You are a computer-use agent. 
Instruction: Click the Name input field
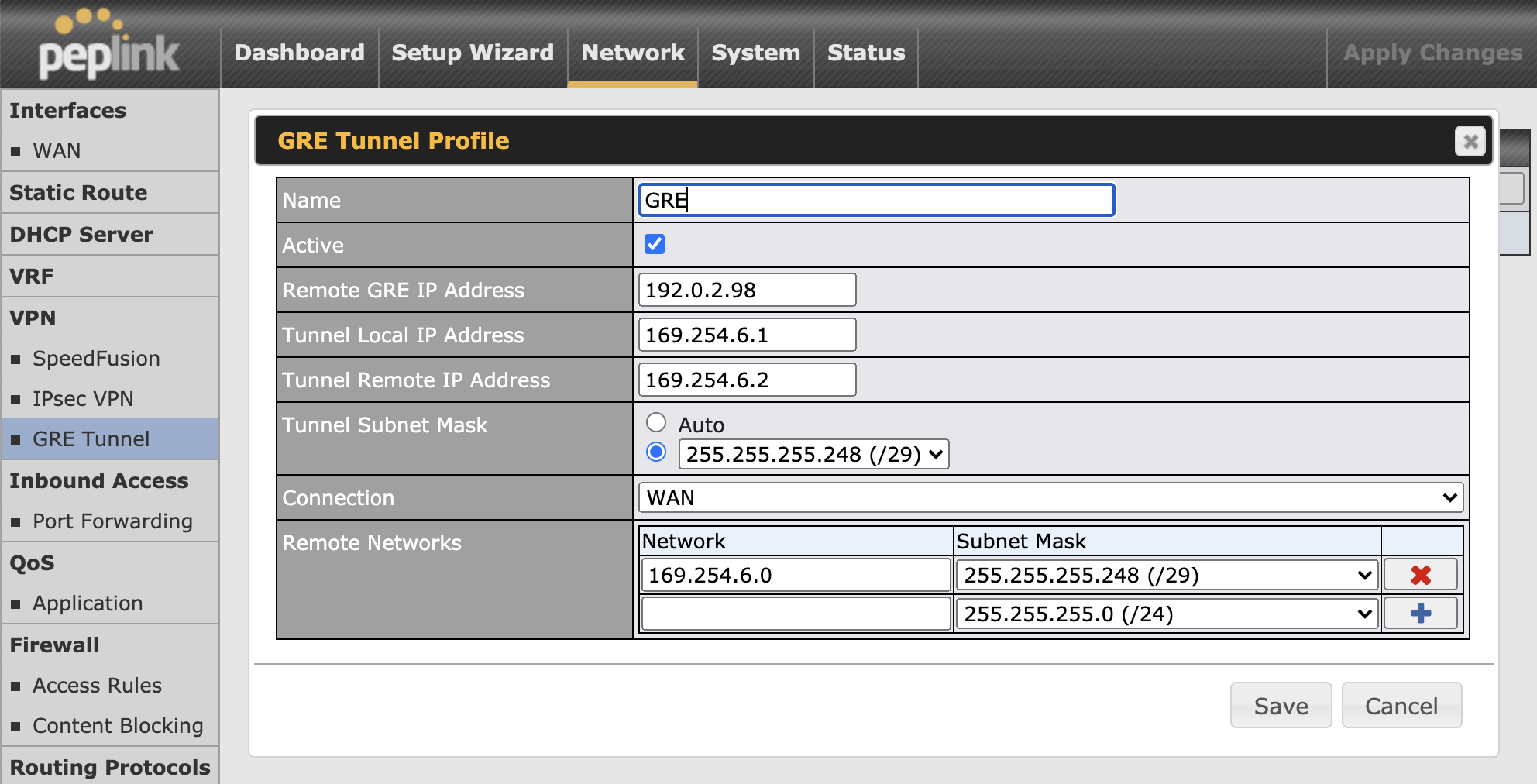point(875,200)
